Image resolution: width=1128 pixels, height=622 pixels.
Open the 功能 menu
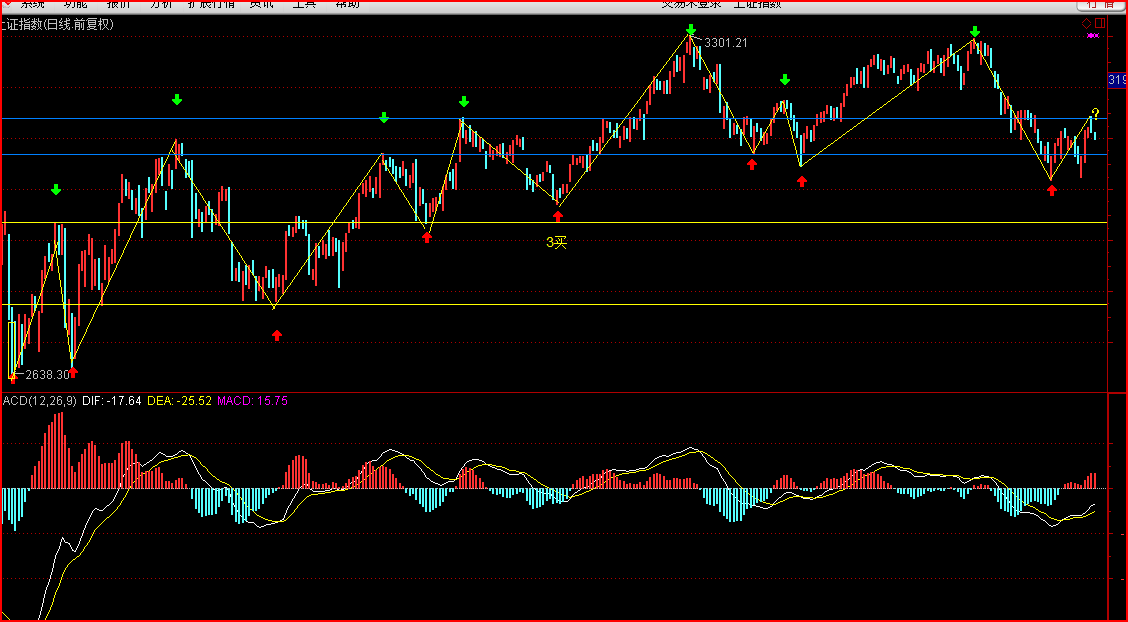(x=75, y=4)
